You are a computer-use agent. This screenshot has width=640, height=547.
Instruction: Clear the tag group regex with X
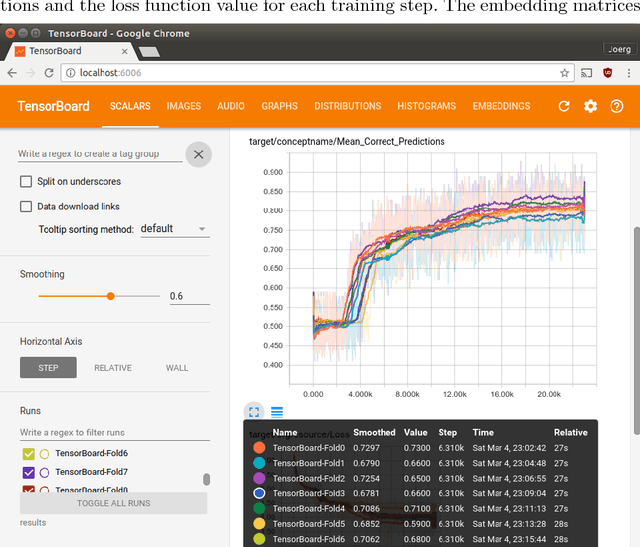pos(198,154)
